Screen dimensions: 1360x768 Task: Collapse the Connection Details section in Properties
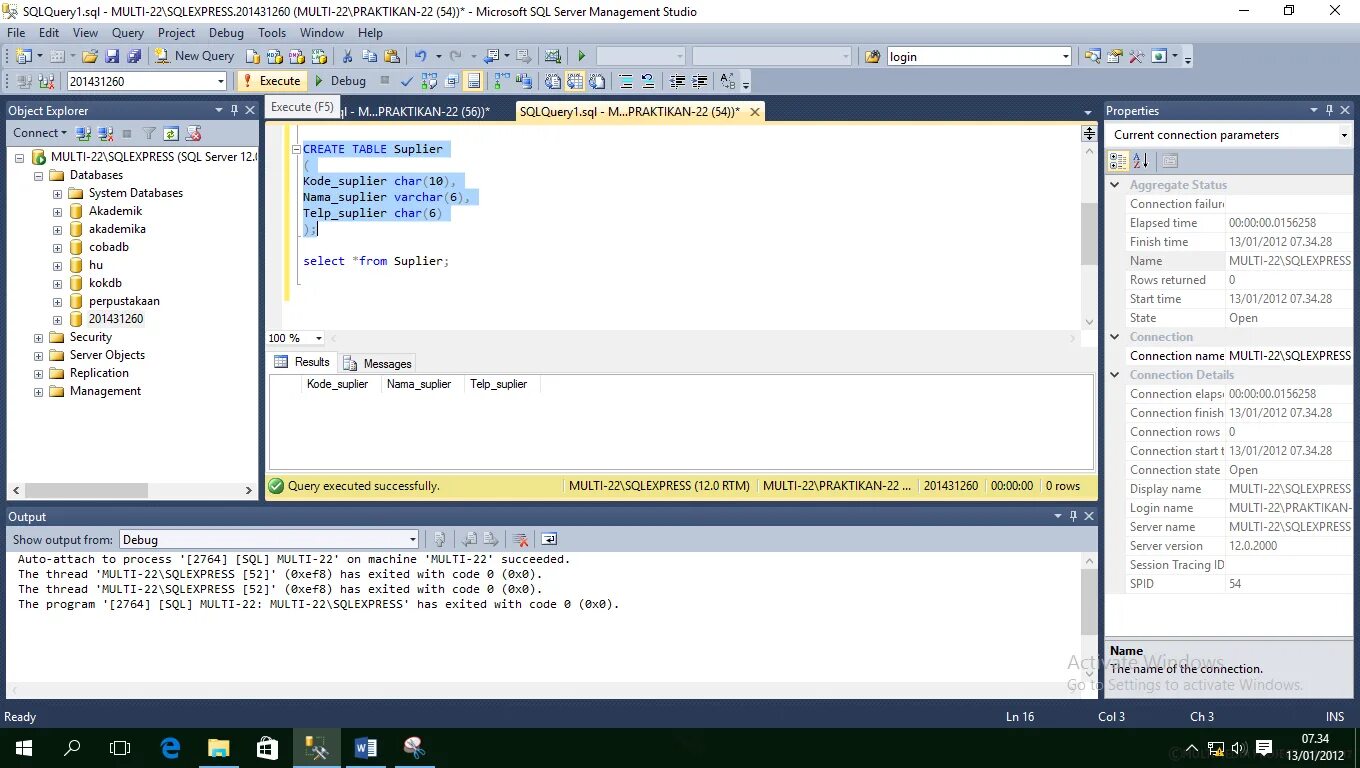[x=1115, y=375]
